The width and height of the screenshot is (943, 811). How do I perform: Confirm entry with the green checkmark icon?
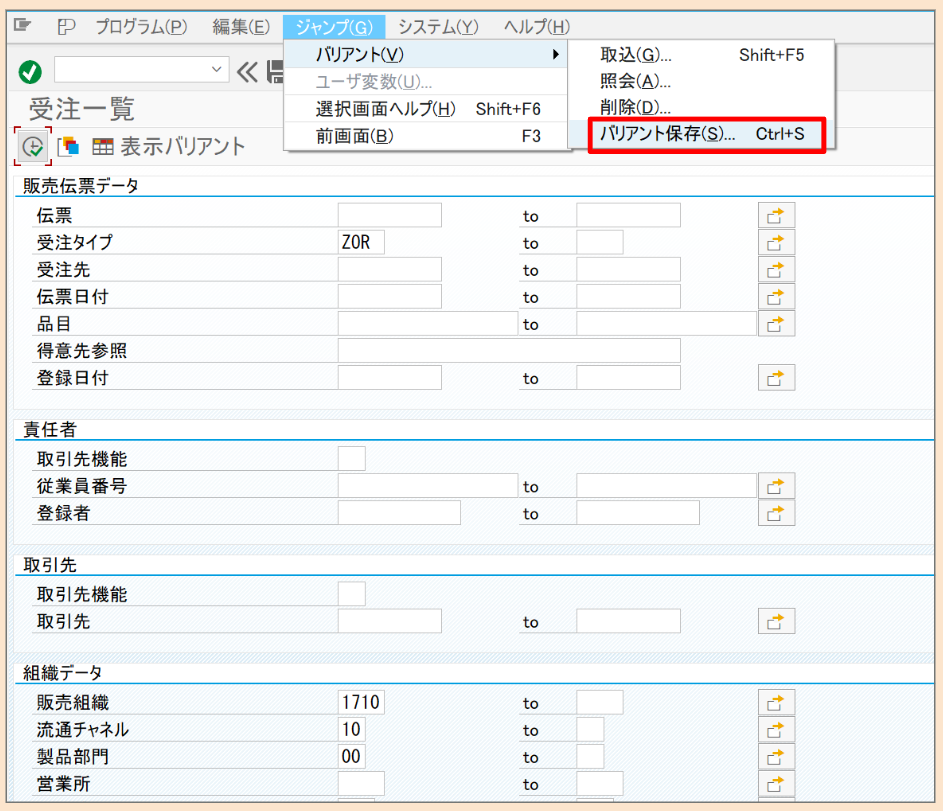28,71
